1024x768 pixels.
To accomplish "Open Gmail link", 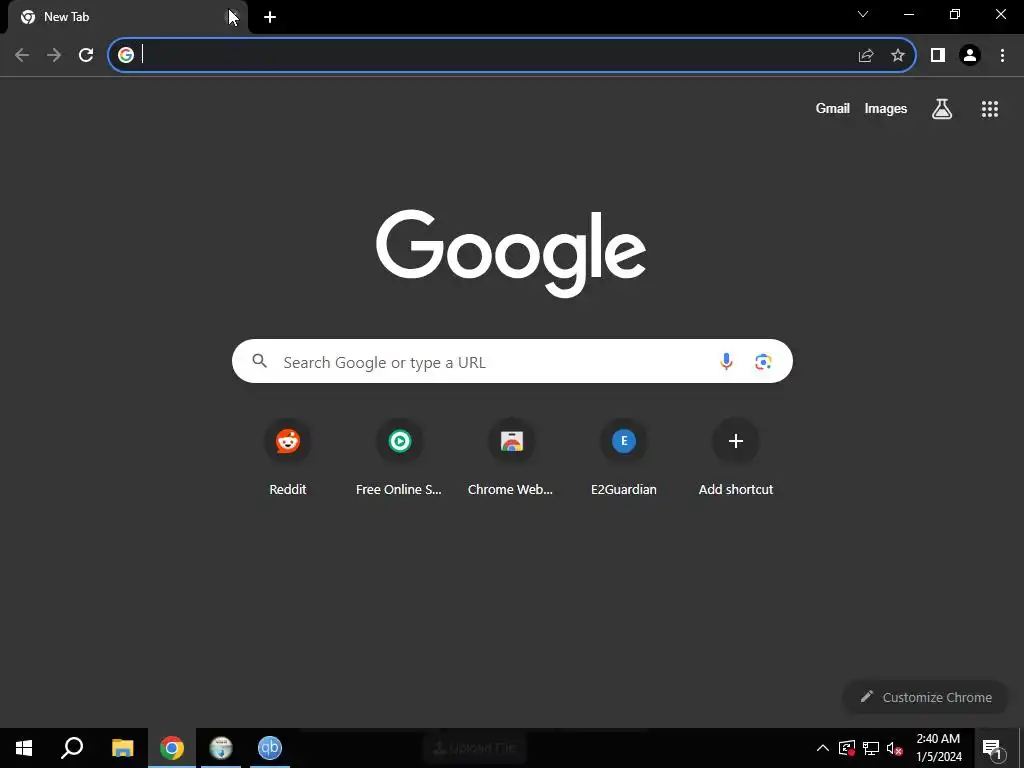I will [x=833, y=109].
